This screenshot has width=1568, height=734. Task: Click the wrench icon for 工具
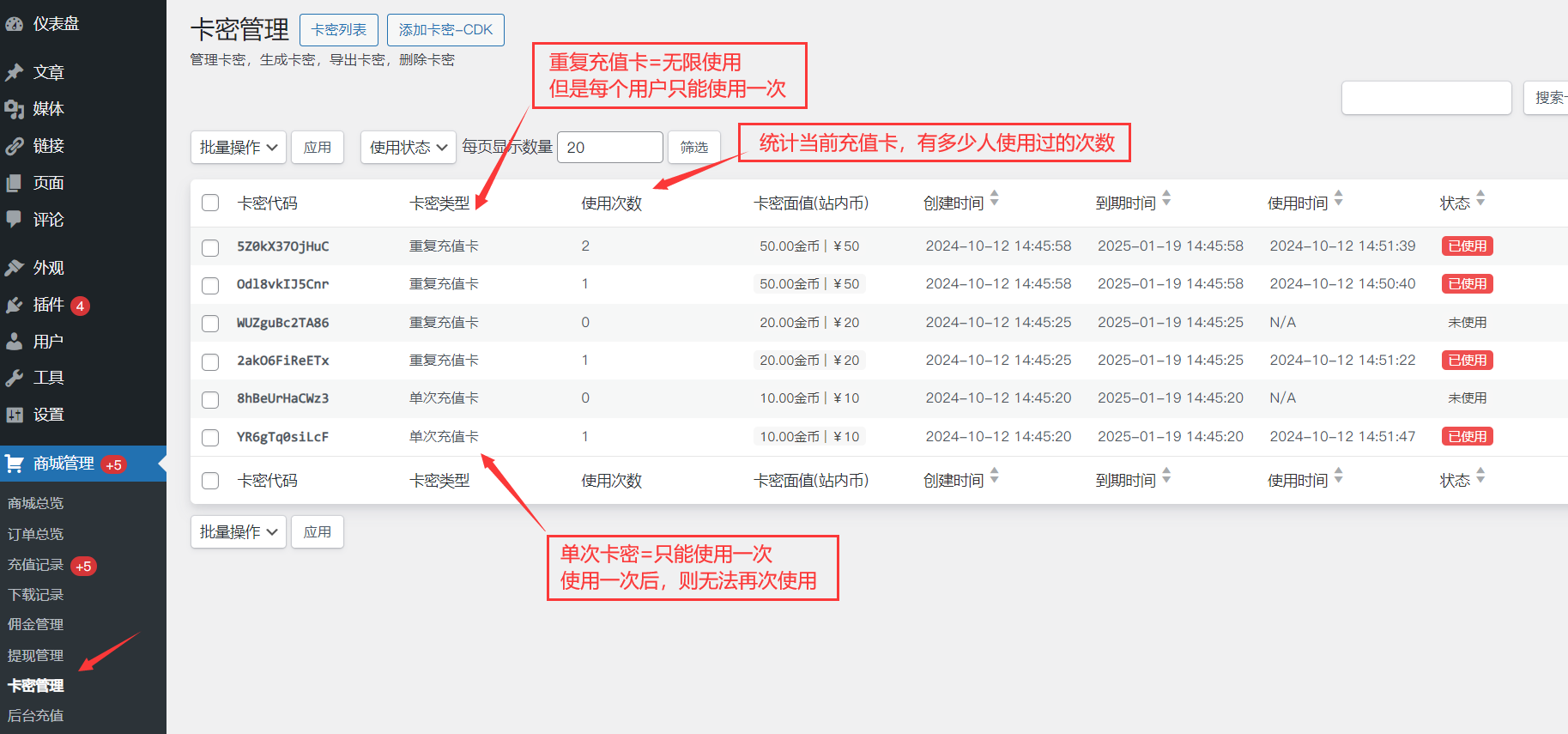point(14,378)
